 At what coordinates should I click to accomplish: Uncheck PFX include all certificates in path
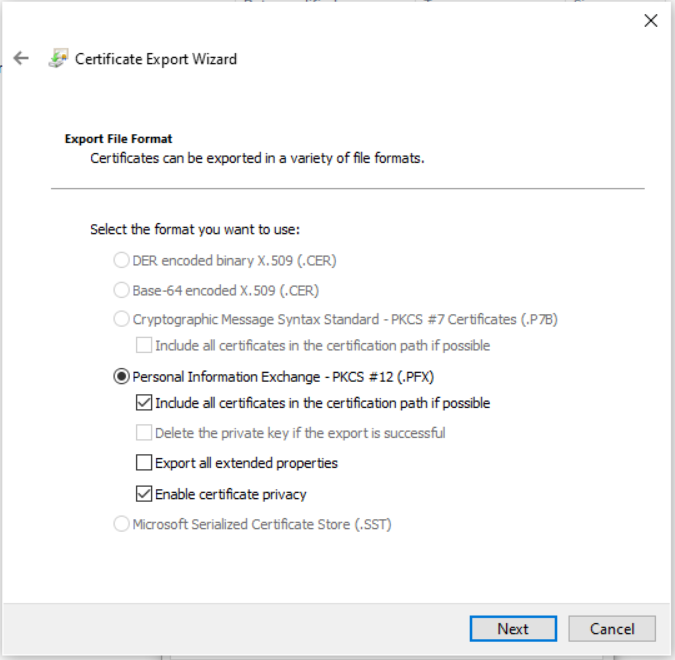[144, 404]
